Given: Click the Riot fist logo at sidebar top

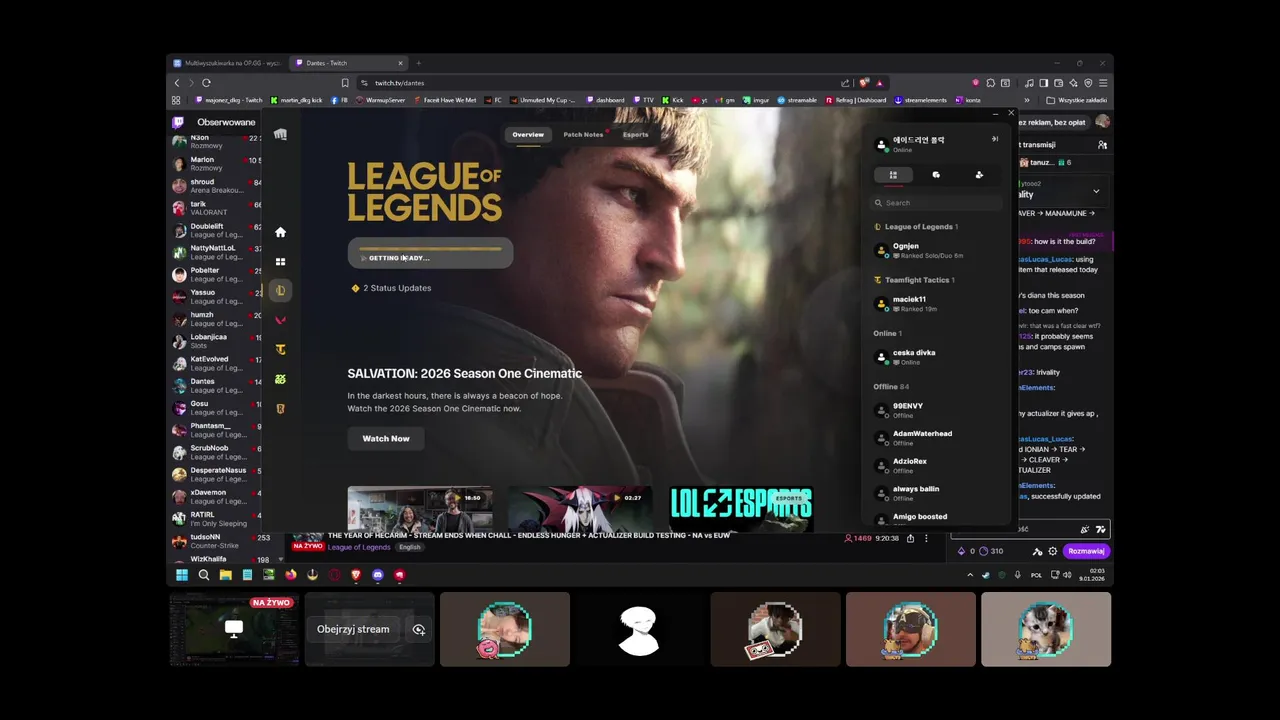Looking at the screenshot, I should [280, 134].
